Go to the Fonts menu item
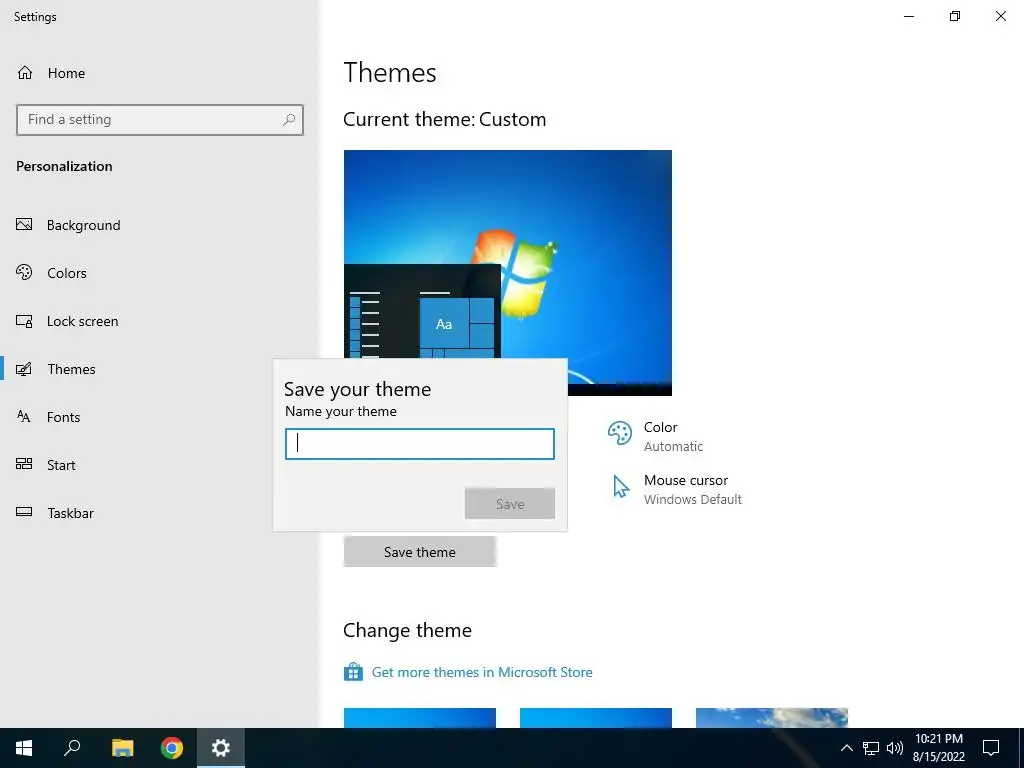This screenshot has width=1024, height=768. [63, 417]
